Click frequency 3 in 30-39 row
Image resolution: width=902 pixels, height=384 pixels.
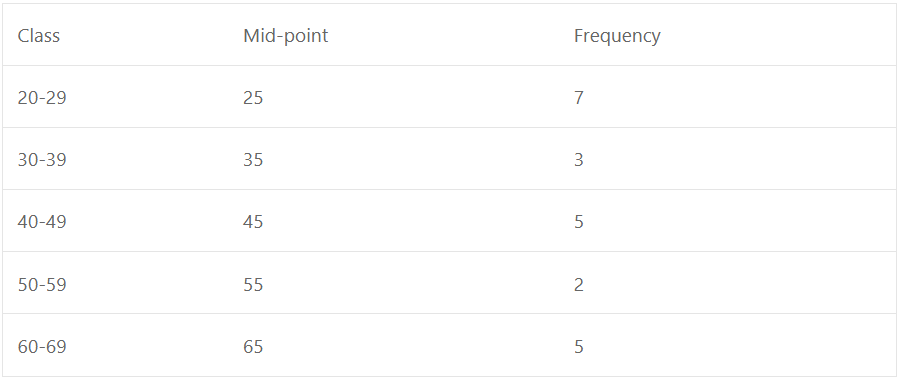point(579,160)
